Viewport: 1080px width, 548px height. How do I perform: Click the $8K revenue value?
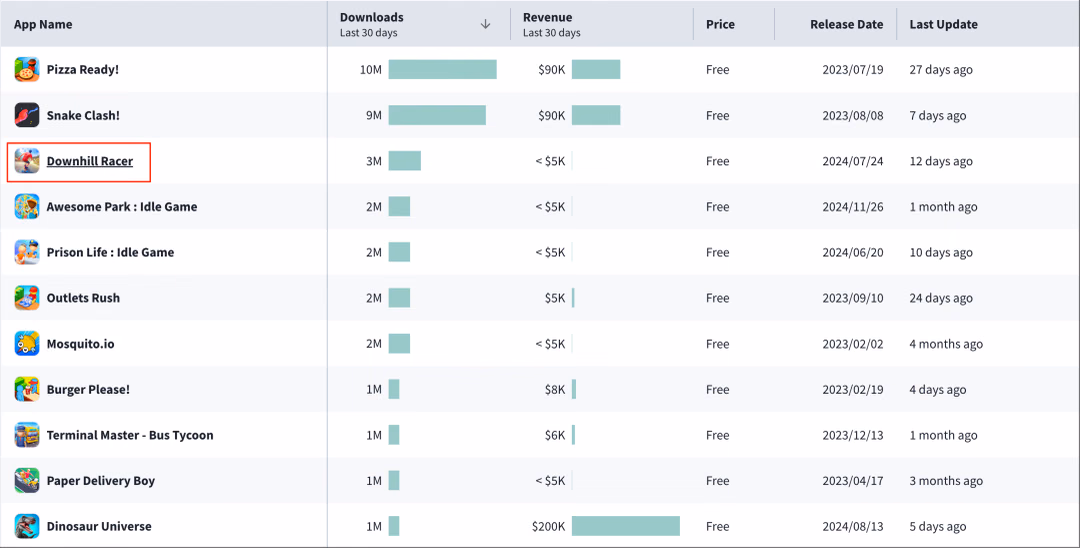point(555,389)
